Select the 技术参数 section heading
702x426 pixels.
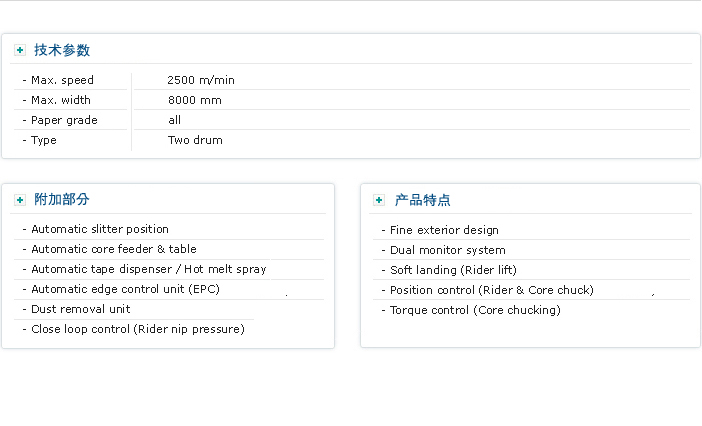(x=62, y=50)
